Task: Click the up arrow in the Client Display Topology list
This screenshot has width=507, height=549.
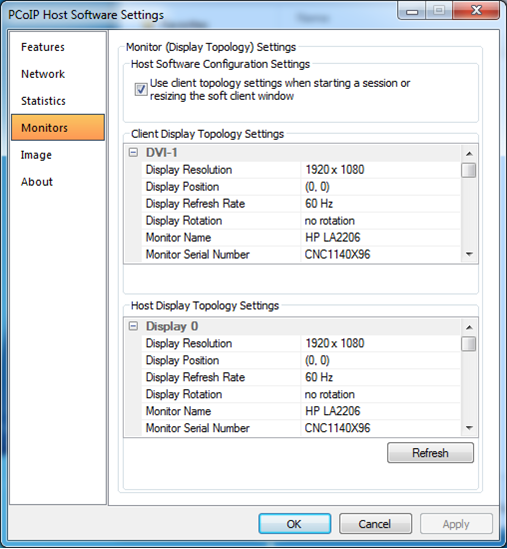Action: [469, 154]
